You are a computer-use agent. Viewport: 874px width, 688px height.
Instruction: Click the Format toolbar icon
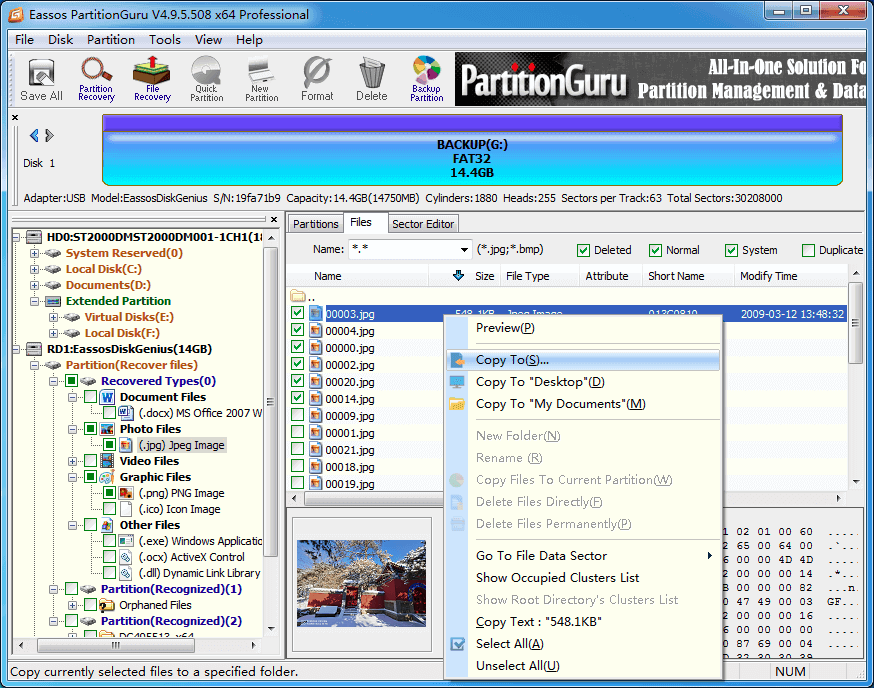pos(317,80)
